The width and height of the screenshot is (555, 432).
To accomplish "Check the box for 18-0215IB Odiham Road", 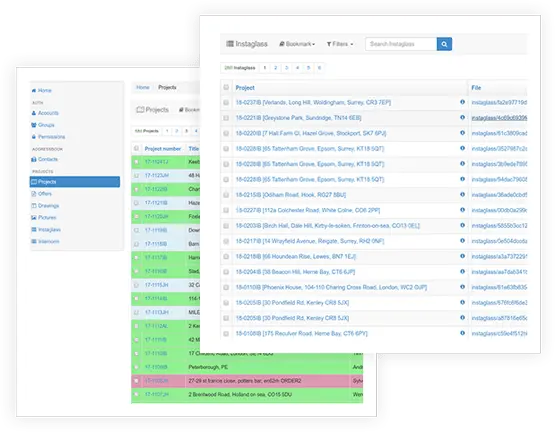I will [226, 195].
